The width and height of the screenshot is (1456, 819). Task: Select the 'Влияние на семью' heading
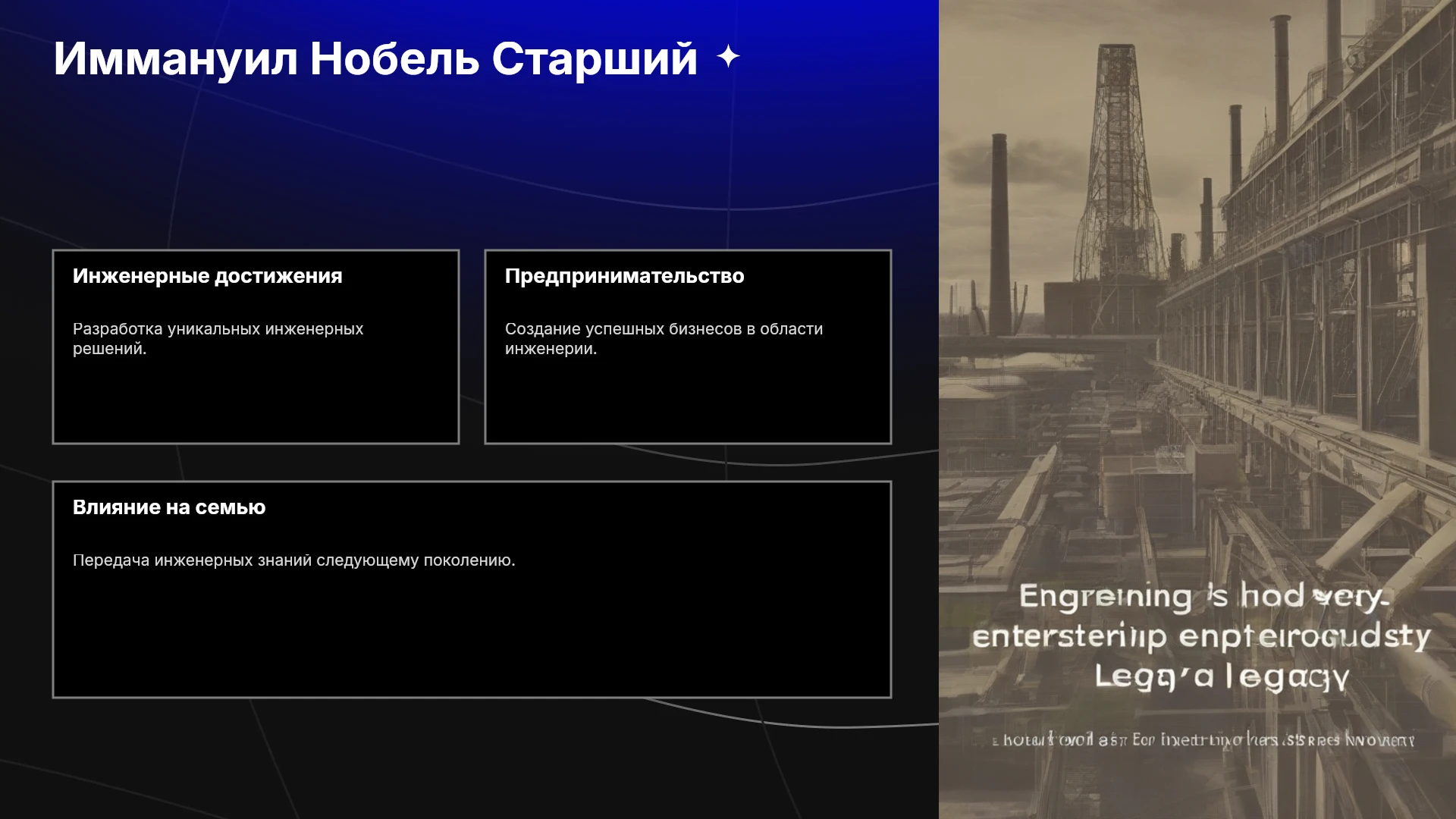click(x=169, y=507)
